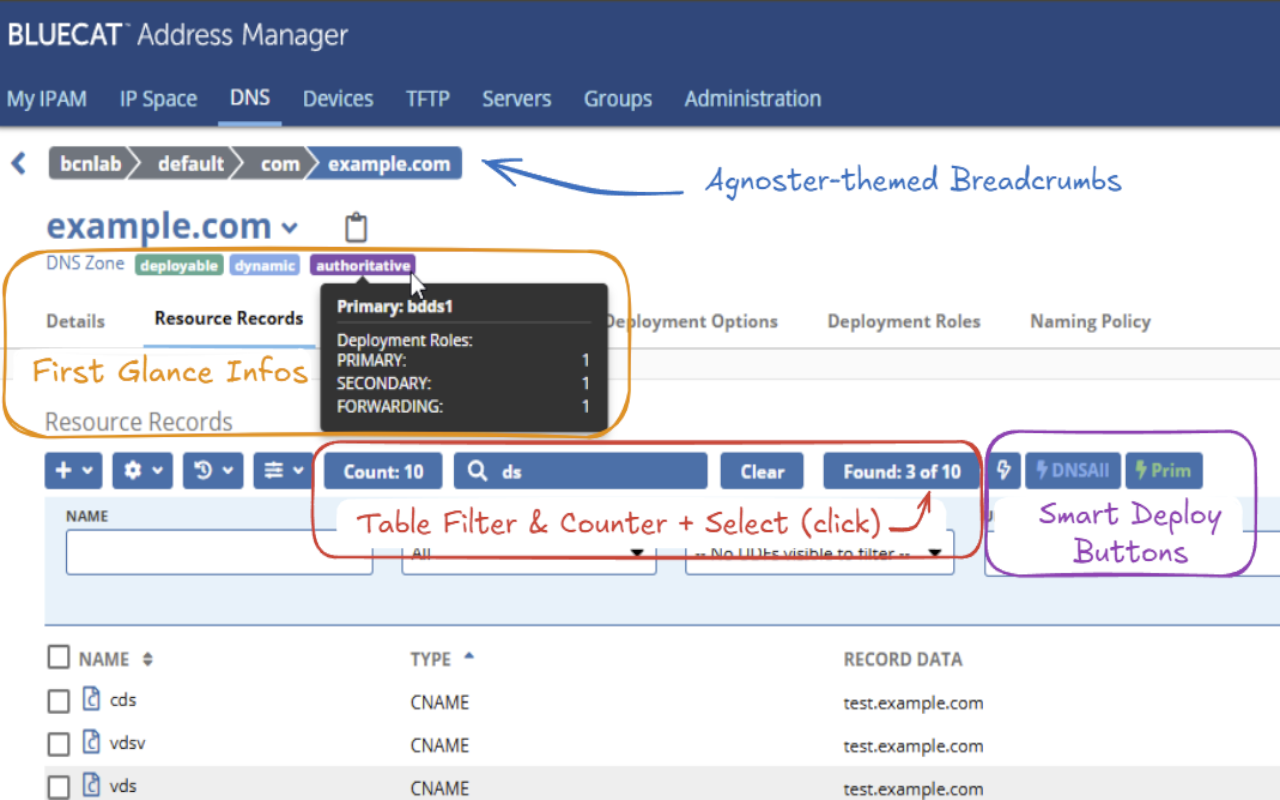Open the record type filter showing All
Image resolution: width=1280 pixels, height=800 pixels.
pyautogui.click(x=529, y=553)
